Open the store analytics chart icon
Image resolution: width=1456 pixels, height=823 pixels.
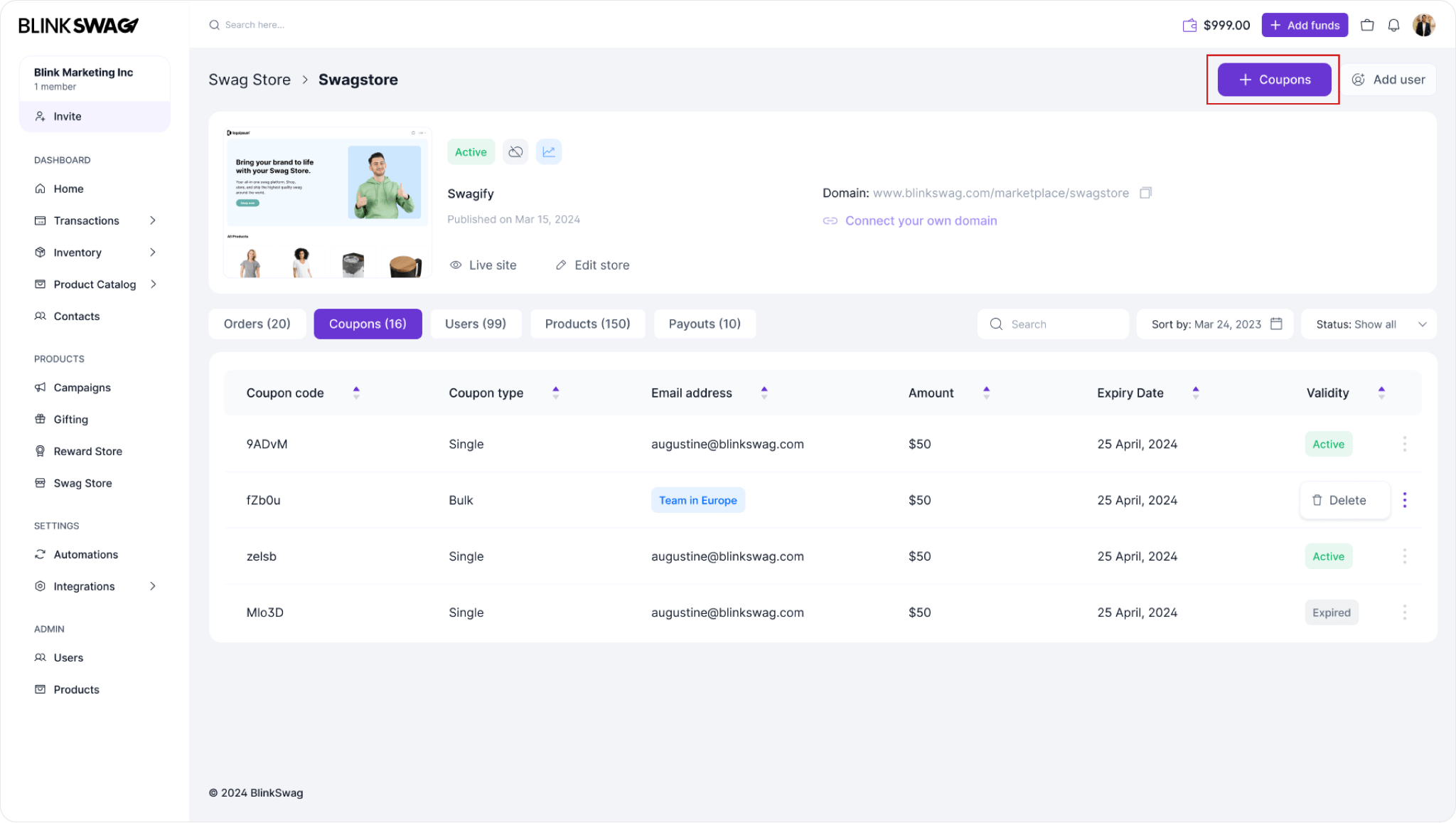(x=549, y=152)
